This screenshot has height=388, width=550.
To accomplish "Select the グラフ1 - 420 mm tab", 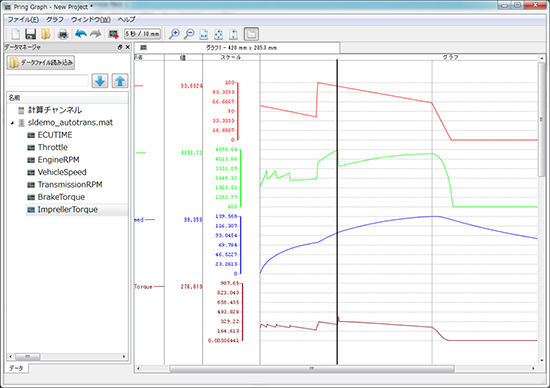I will (x=237, y=47).
